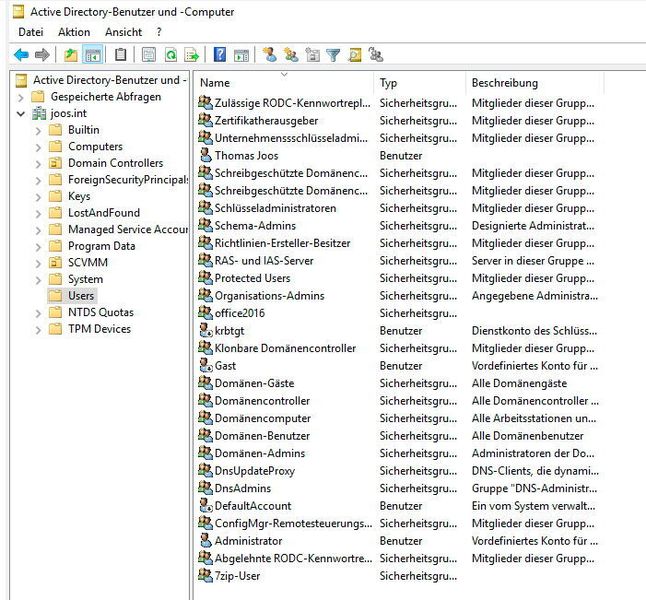This screenshot has width=646, height=600.
Task: Select ForeignSecurityPrincipals in the tree
Action: coord(128,180)
